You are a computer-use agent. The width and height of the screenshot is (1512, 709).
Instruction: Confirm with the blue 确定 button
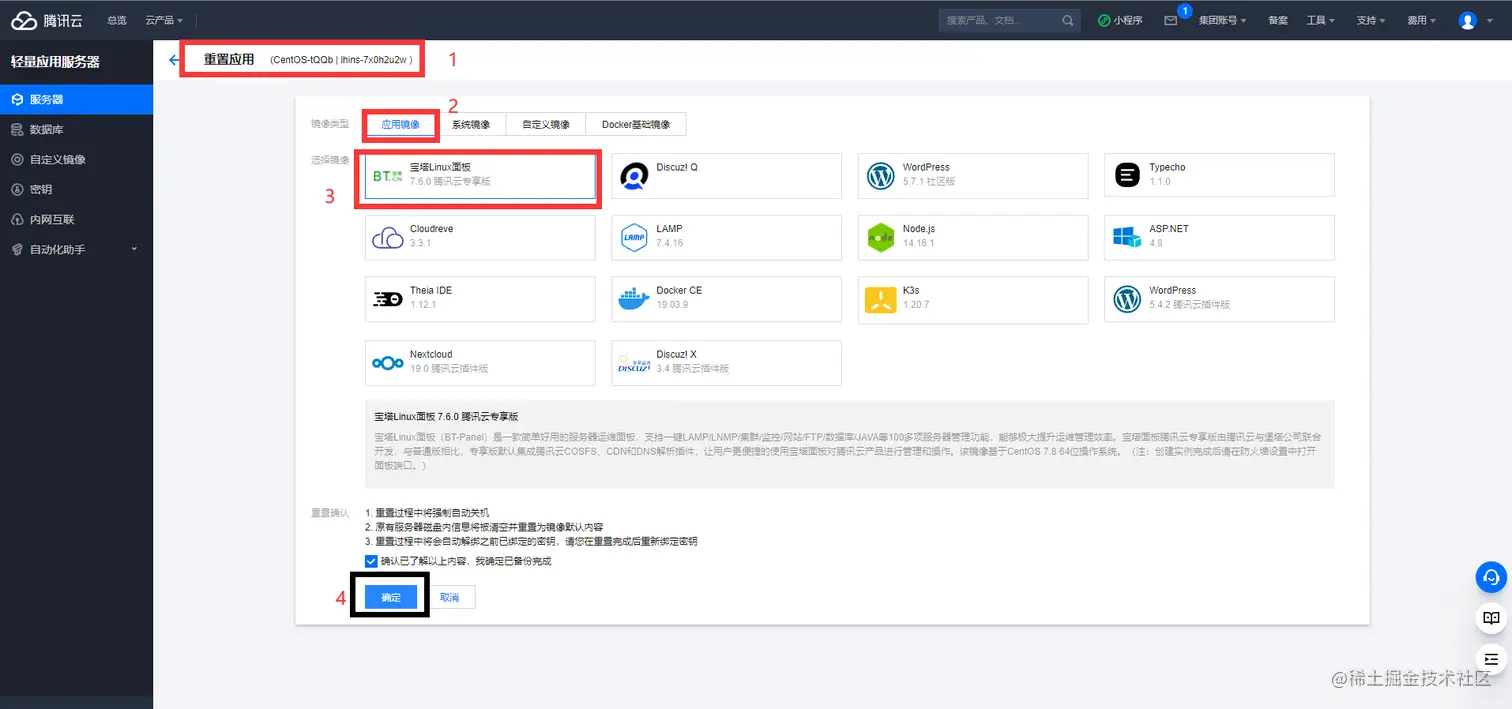(391, 597)
